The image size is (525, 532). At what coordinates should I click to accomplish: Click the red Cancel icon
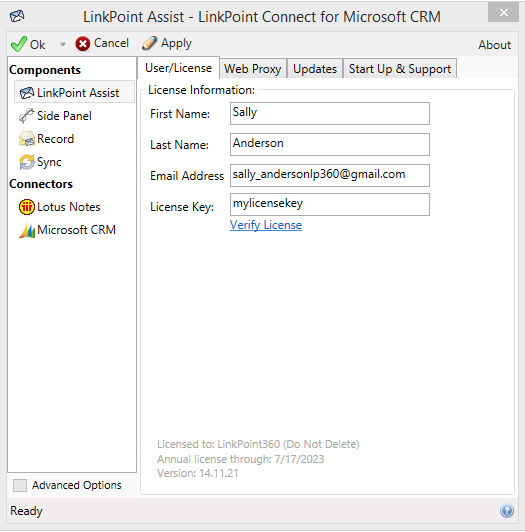click(x=82, y=44)
